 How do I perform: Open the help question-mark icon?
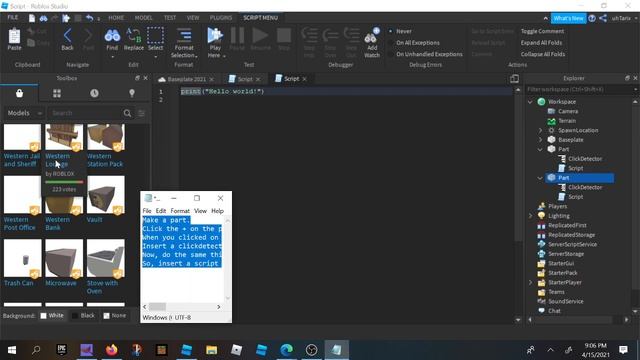pos(592,18)
